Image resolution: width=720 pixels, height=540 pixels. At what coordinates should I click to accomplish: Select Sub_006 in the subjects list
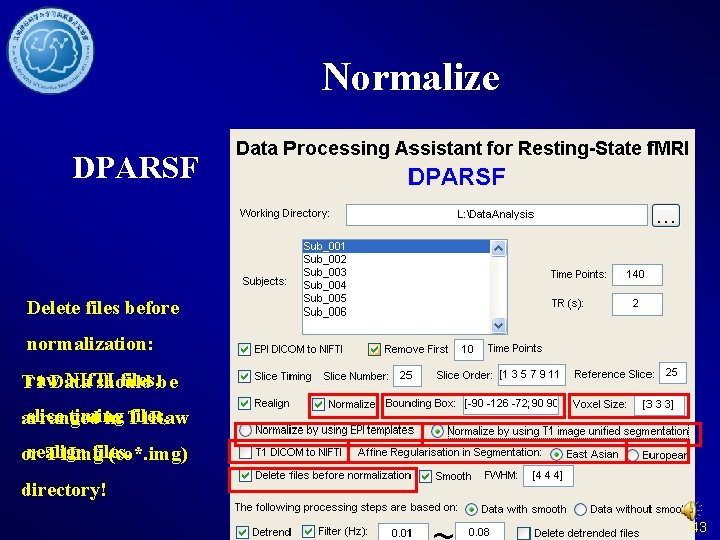point(396,312)
